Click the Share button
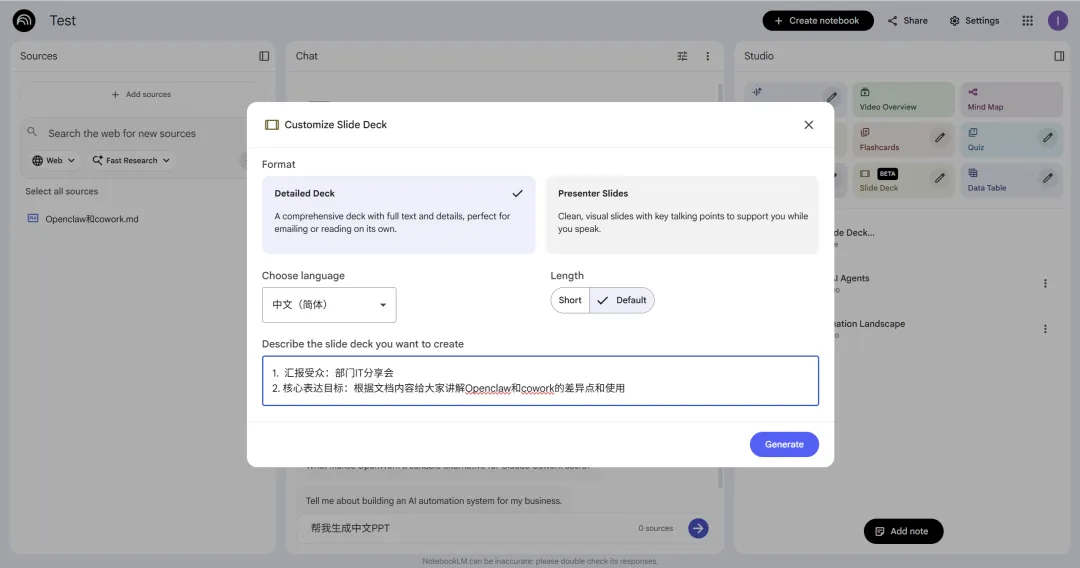The width and height of the screenshot is (1080, 568). point(907,21)
